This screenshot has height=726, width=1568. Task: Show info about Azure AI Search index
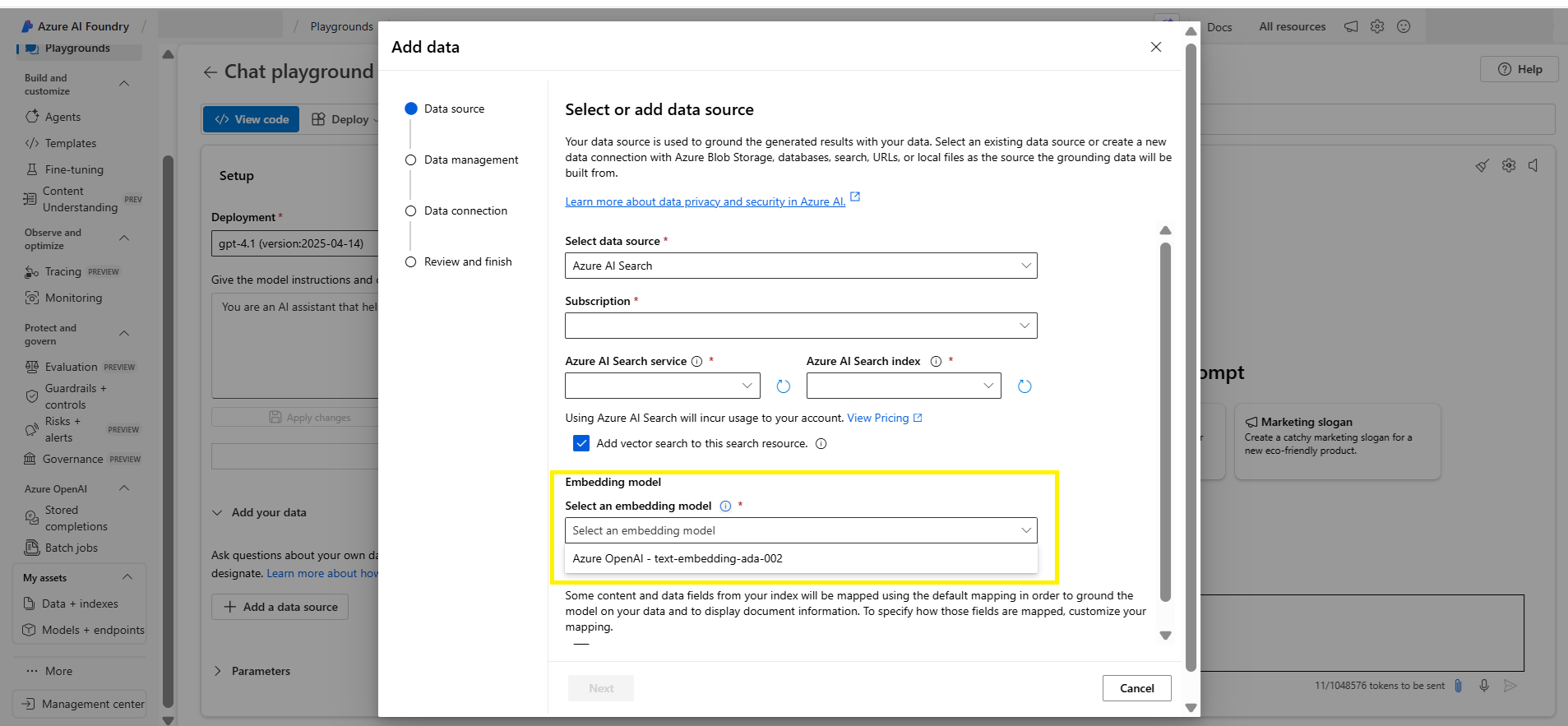(936, 362)
